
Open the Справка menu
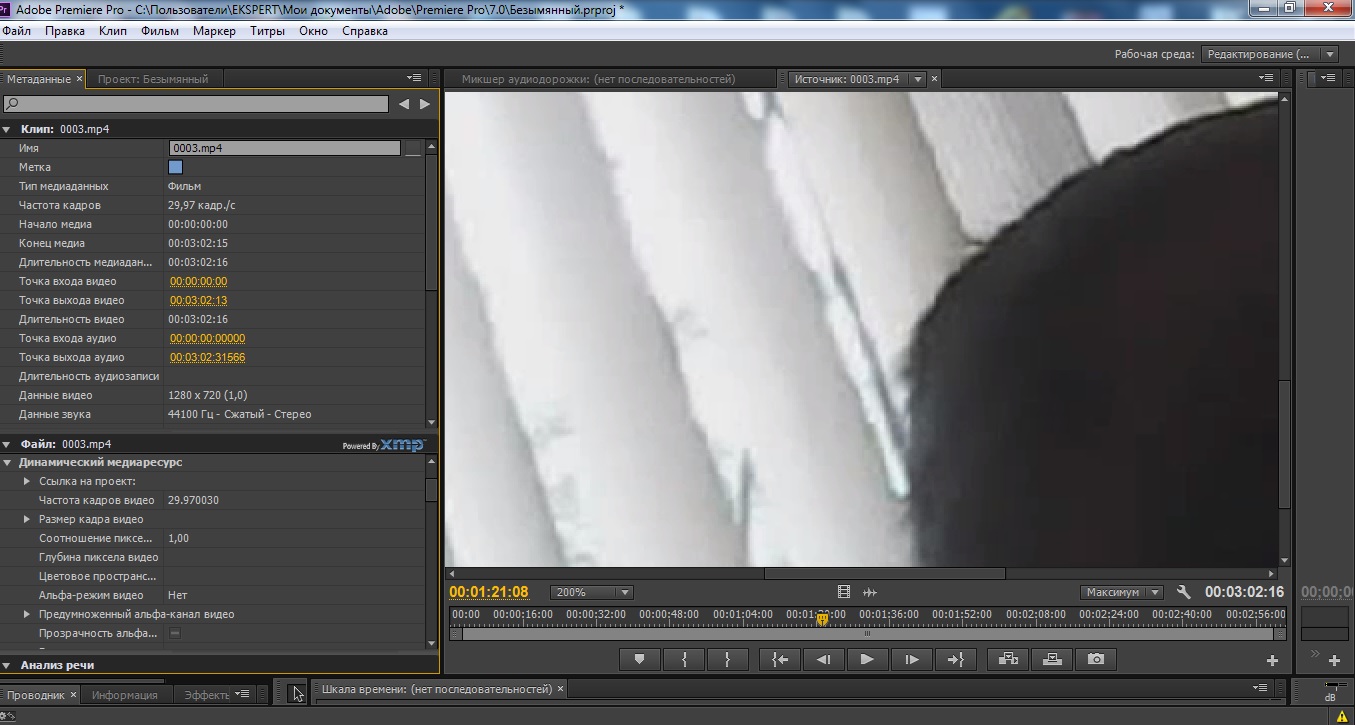tap(365, 31)
